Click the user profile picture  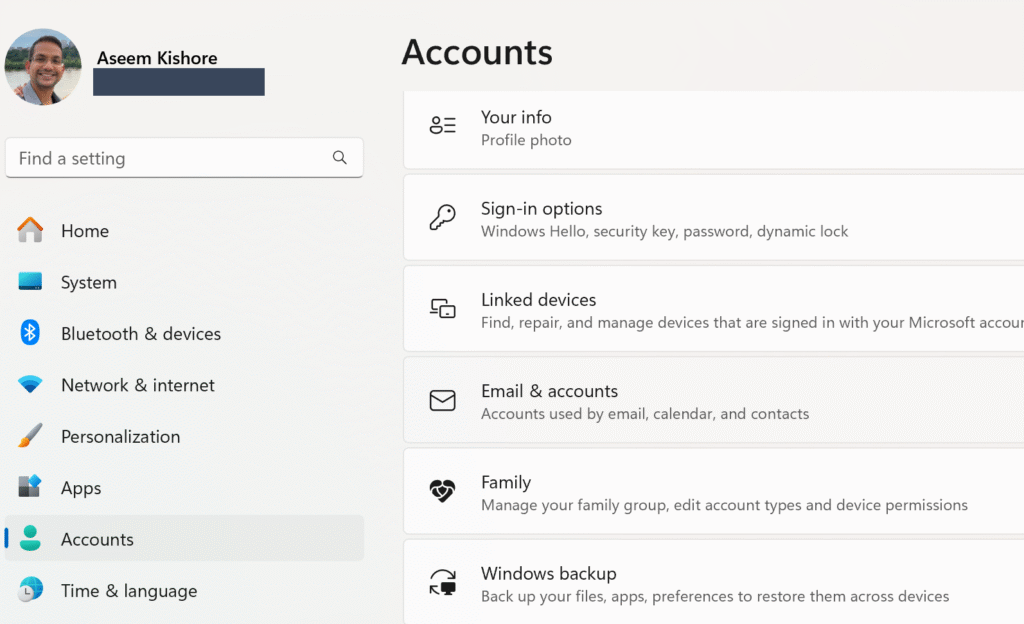coord(43,67)
